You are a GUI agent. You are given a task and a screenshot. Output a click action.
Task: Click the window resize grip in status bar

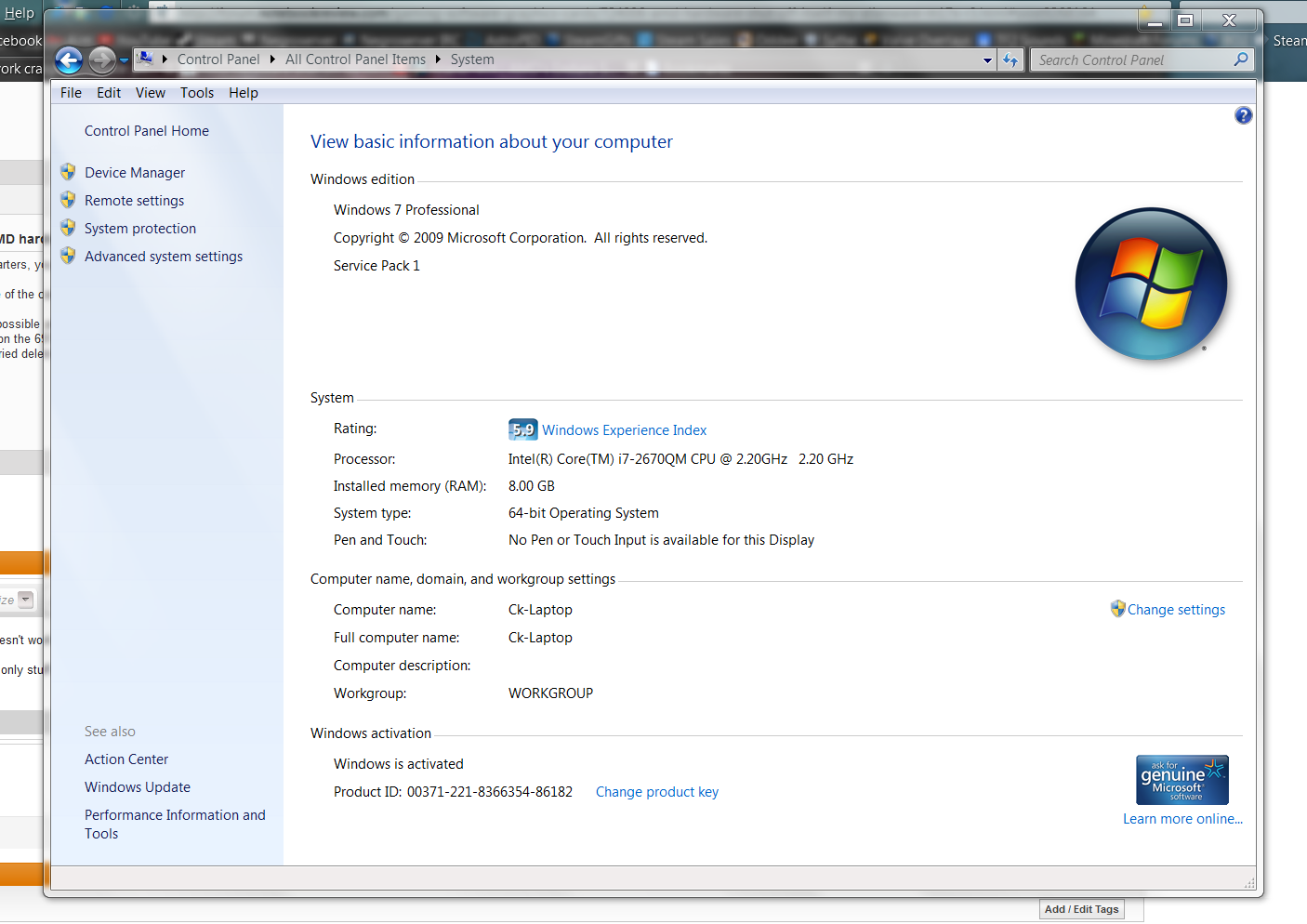1248,882
